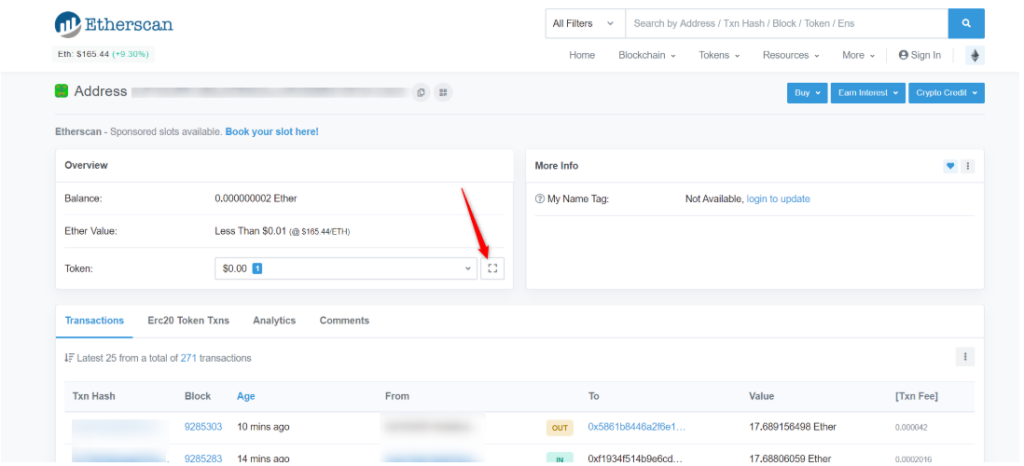The width and height of the screenshot is (1024, 466).
Task: Show the address QR code icon
Action: click(x=443, y=92)
